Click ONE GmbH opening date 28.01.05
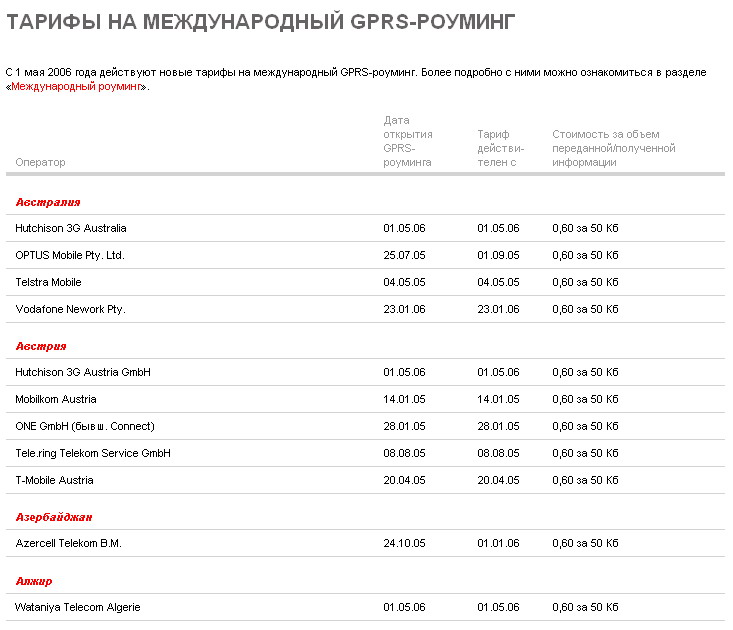Screen dimensions: 733x630 pyautogui.click(x=404, y=426)
